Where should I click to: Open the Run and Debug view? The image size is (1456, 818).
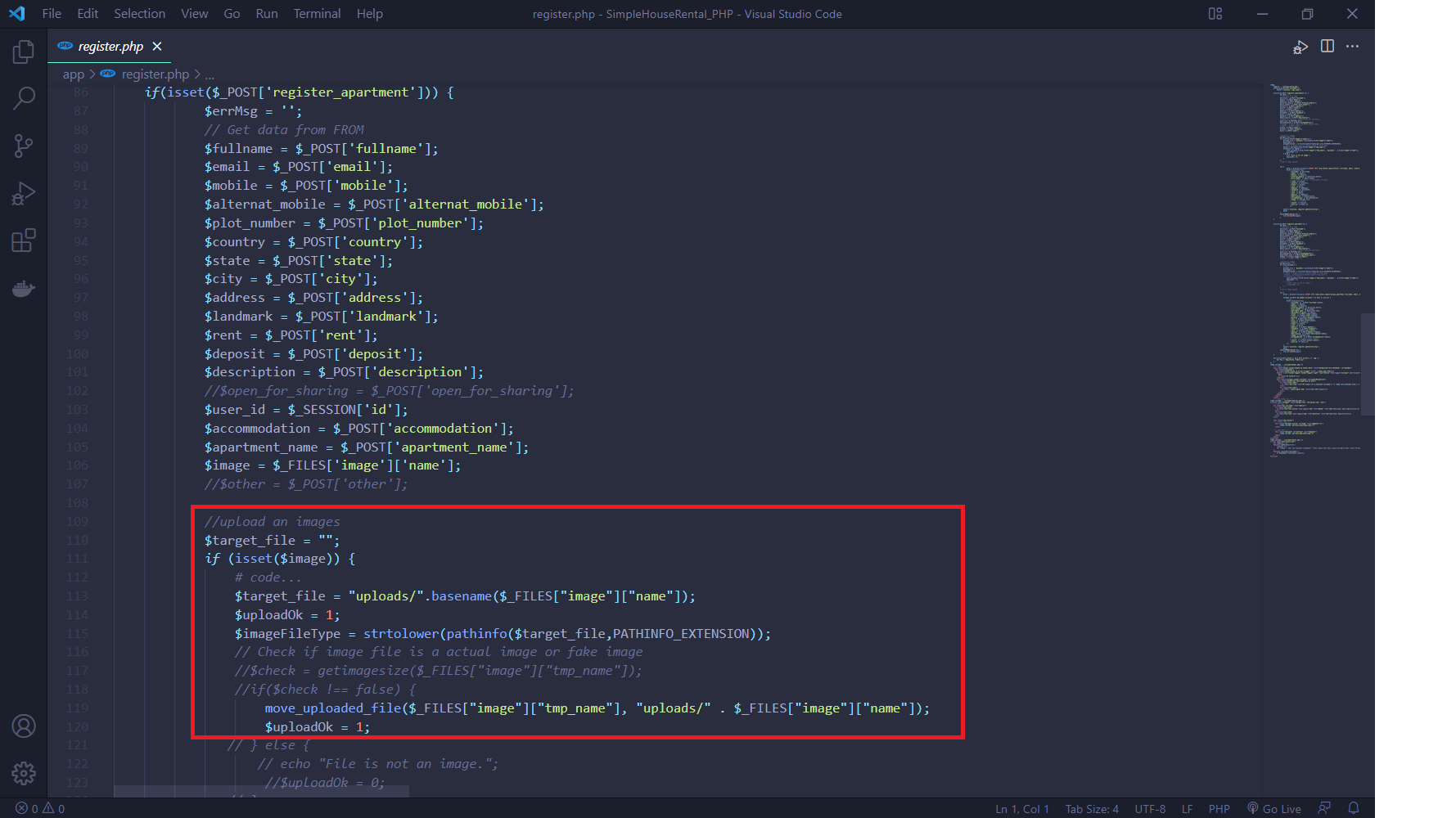pyautogui.click(x=24, y=194)
